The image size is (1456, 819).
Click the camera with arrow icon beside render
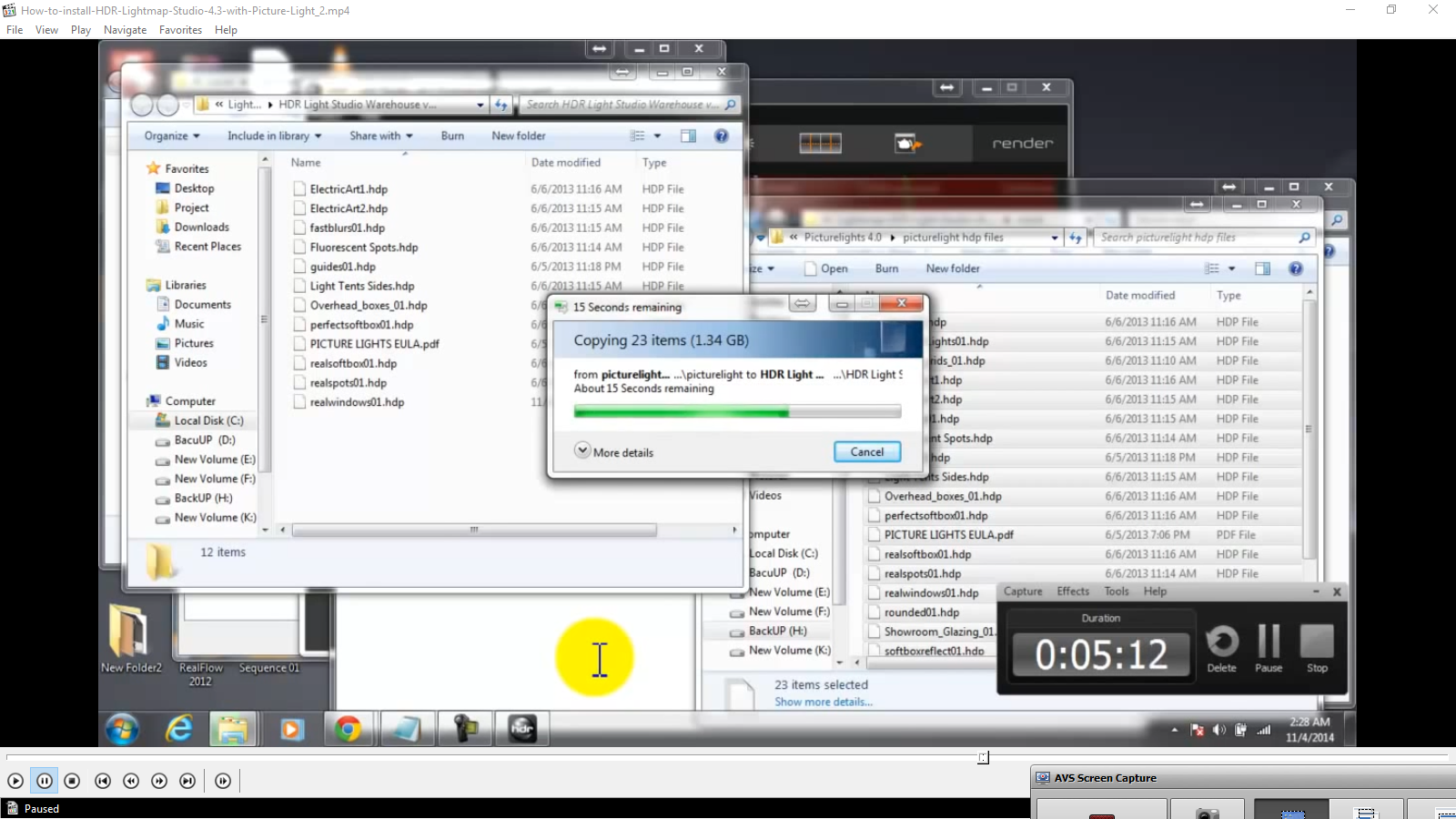[x=907, y=143]
